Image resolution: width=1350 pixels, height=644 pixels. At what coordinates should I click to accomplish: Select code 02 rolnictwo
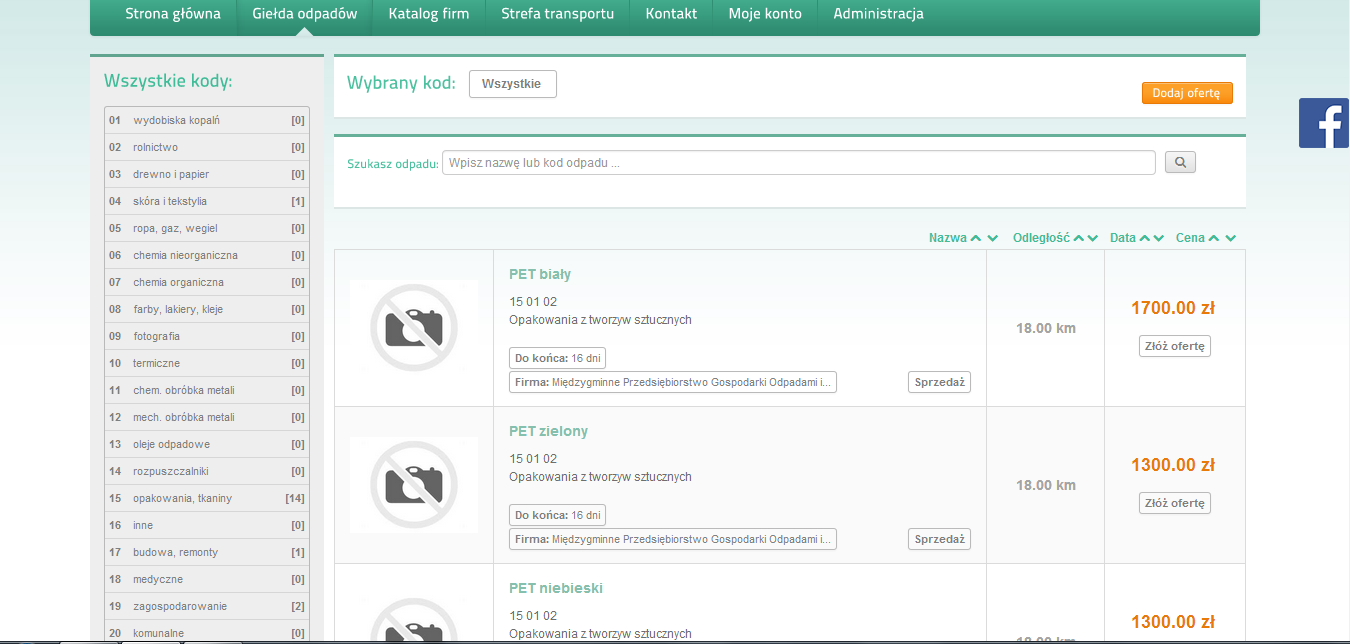(207, 147)
